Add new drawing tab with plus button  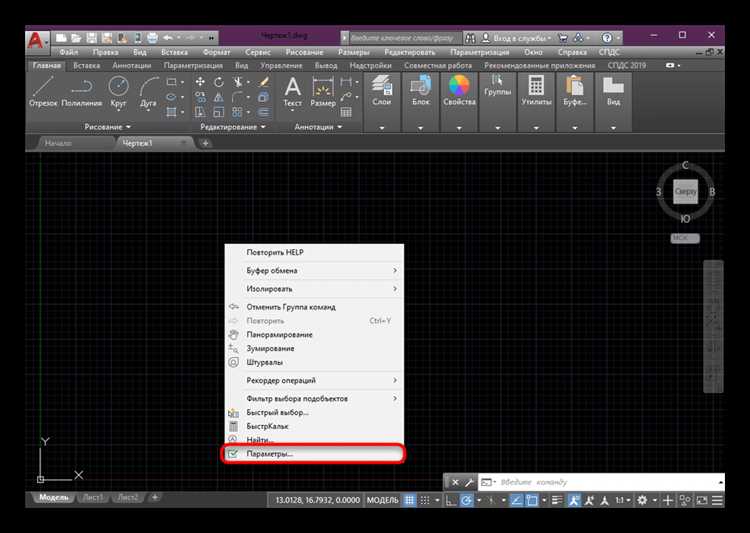205,143
